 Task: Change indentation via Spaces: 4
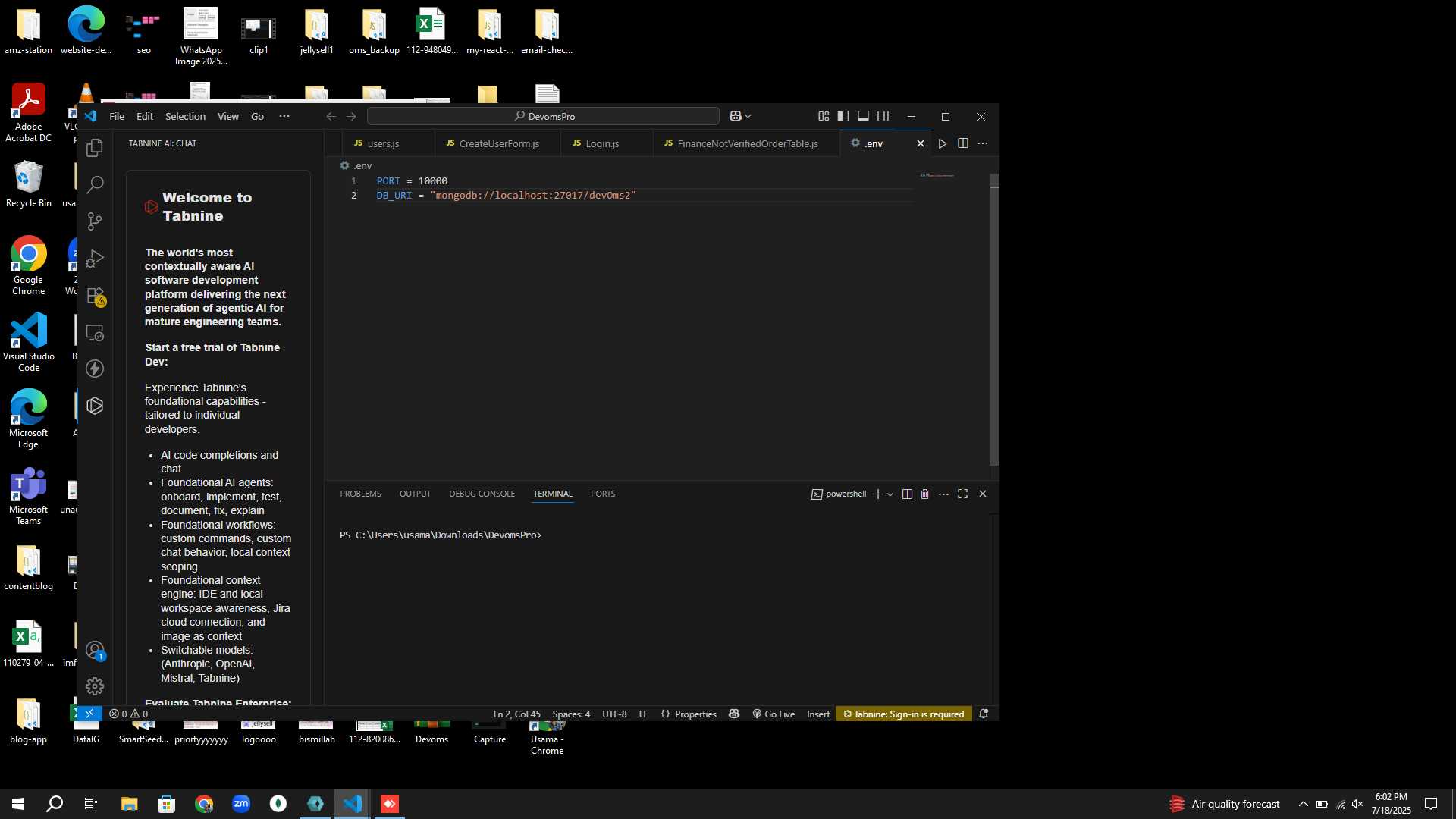[571, 714]
